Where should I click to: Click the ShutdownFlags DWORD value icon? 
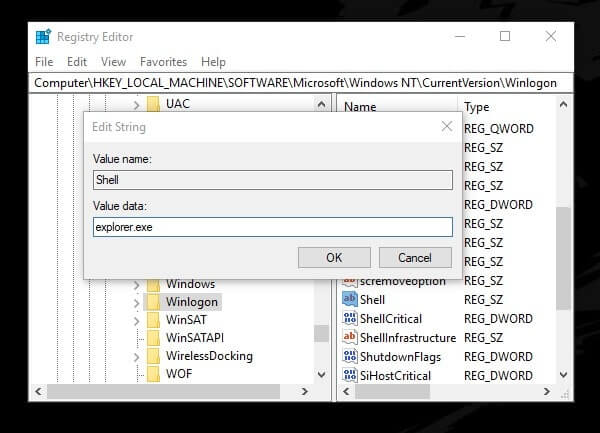point(350,356)
